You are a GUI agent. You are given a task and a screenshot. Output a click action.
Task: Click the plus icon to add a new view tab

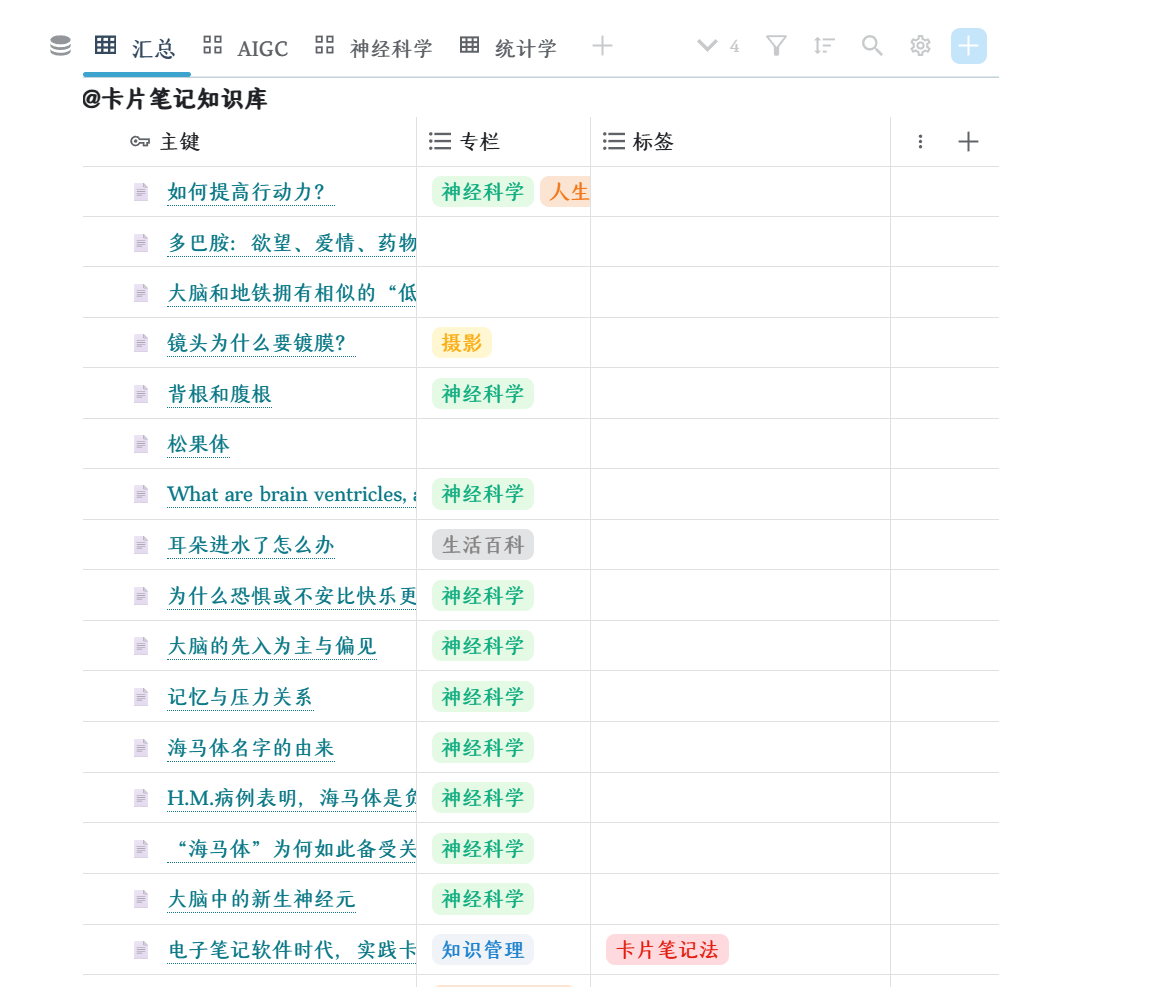[602, 45]
